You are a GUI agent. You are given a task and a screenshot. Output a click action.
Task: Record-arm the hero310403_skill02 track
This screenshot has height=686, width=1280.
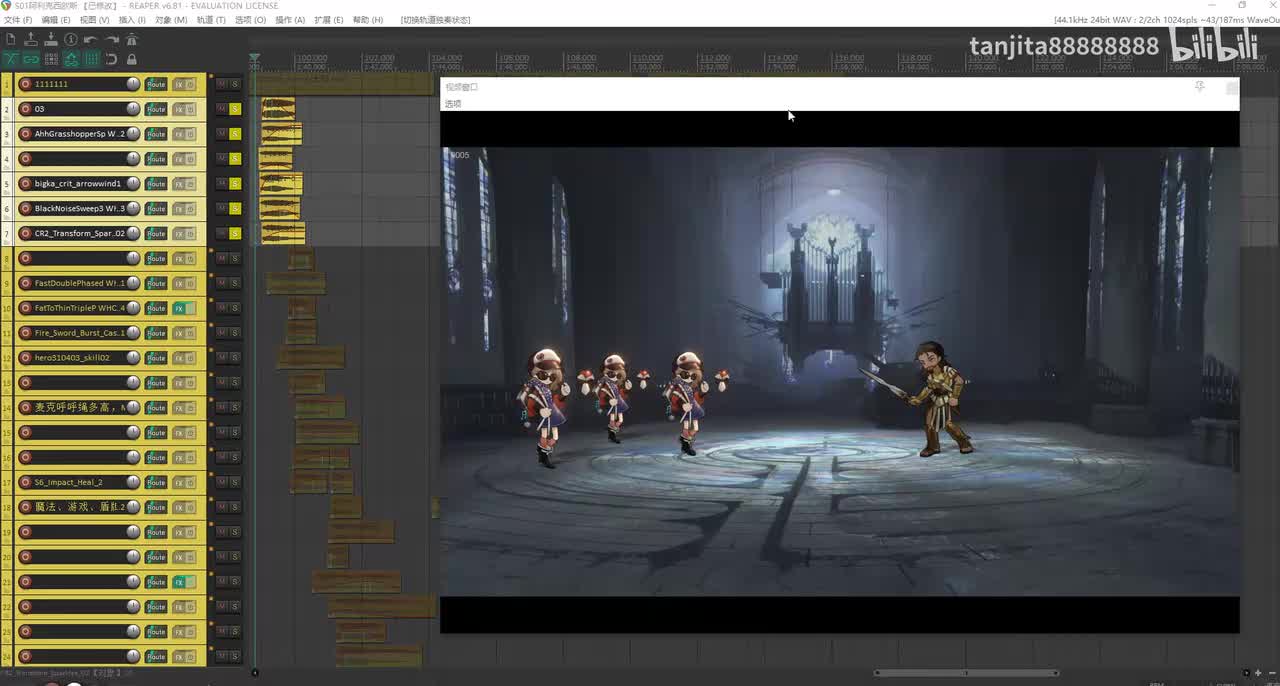pos(26,358)
